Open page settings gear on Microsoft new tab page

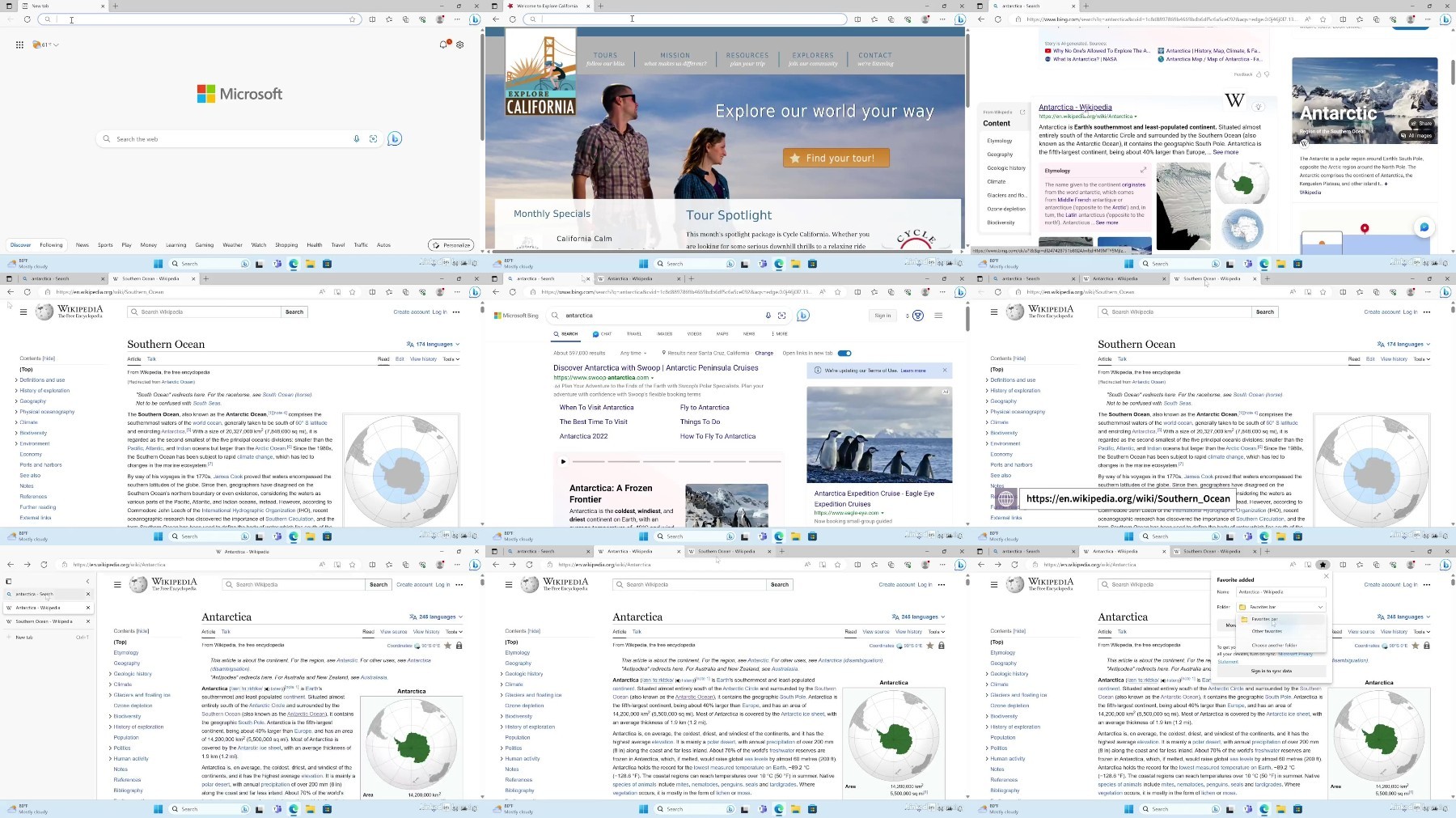coord(459,45)
